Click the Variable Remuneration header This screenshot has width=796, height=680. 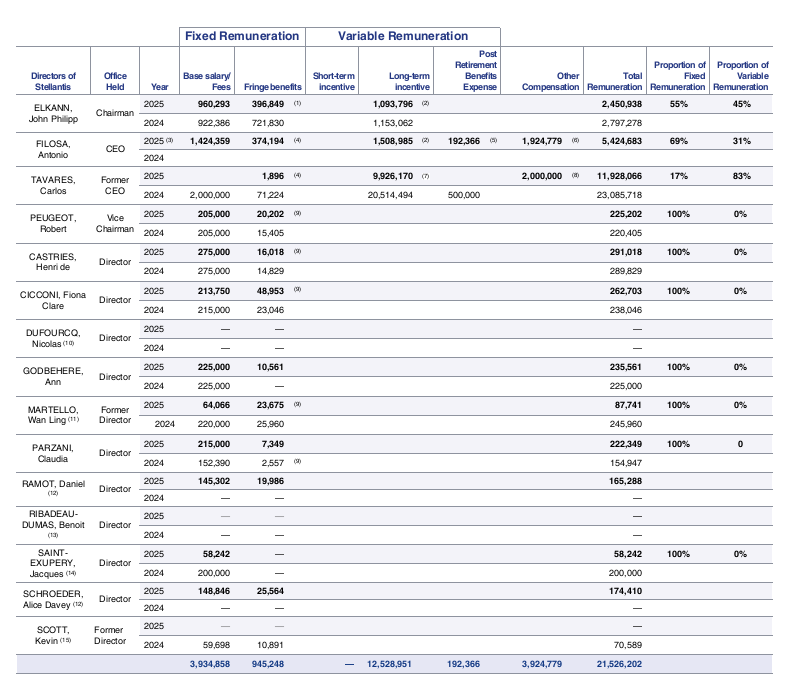pos(402,36)
